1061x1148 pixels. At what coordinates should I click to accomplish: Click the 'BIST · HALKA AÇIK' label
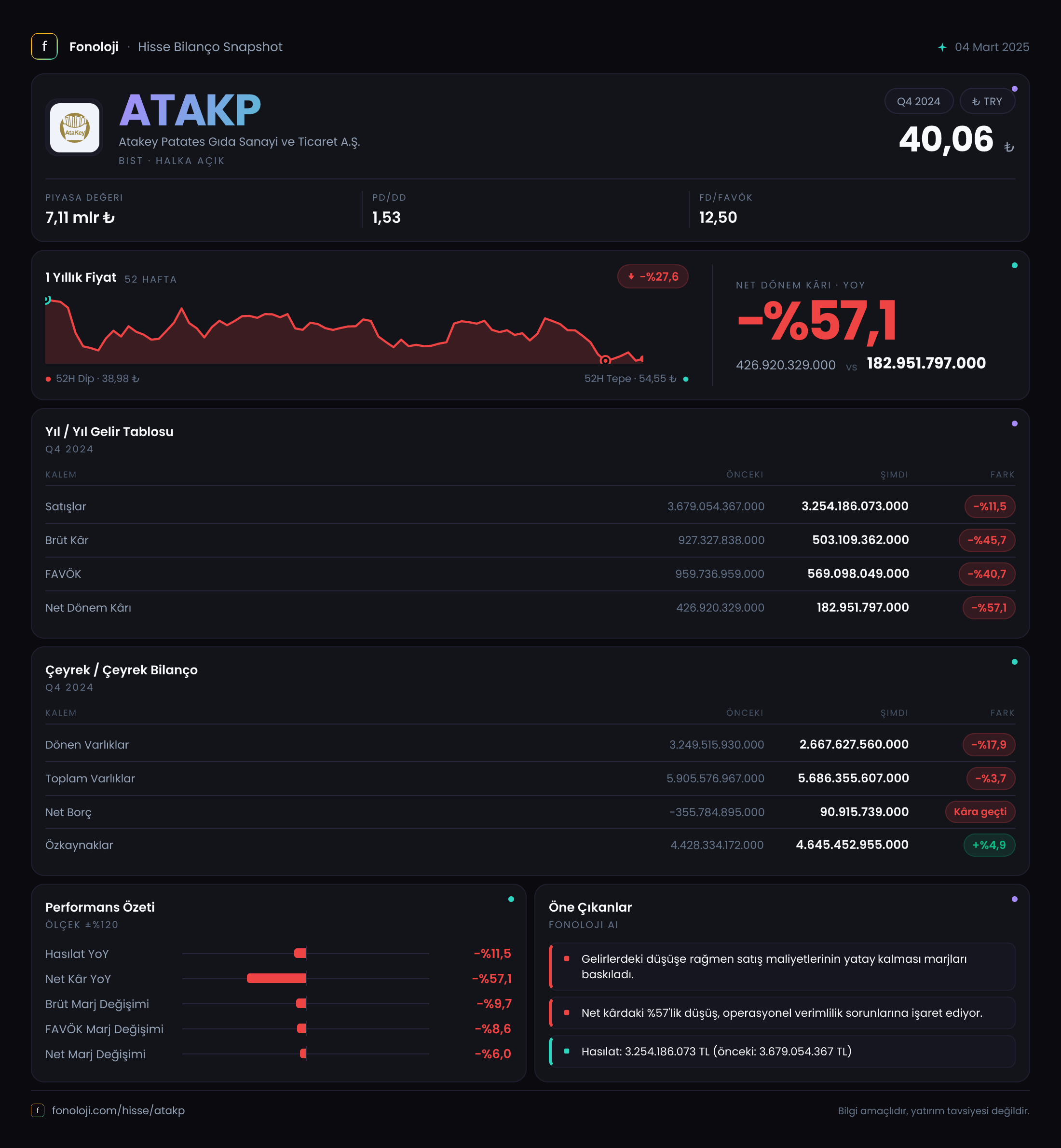click(x=171, y=161)
